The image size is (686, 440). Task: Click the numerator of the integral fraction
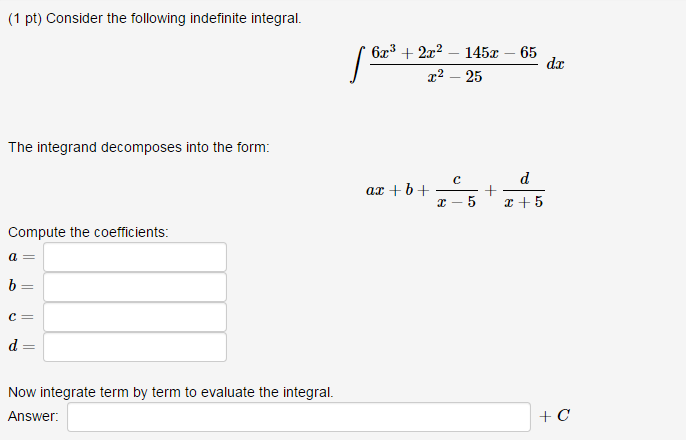(x=454, y=52)
